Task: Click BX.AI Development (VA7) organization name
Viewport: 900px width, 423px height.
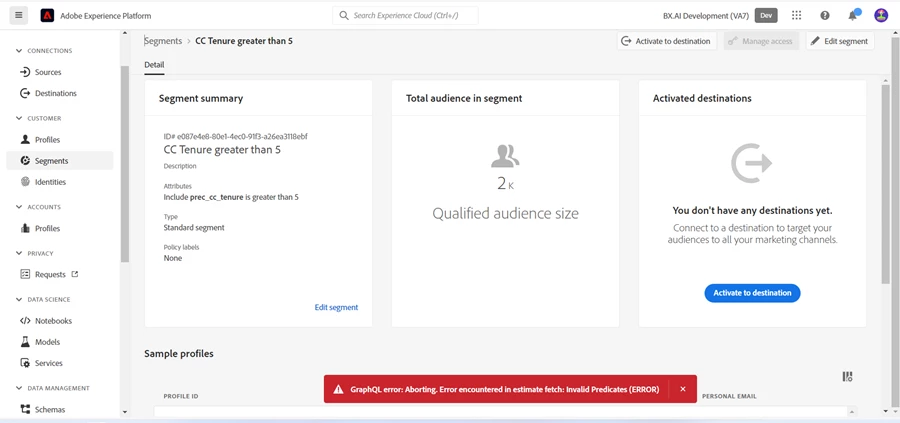Action: click(706, 15)
